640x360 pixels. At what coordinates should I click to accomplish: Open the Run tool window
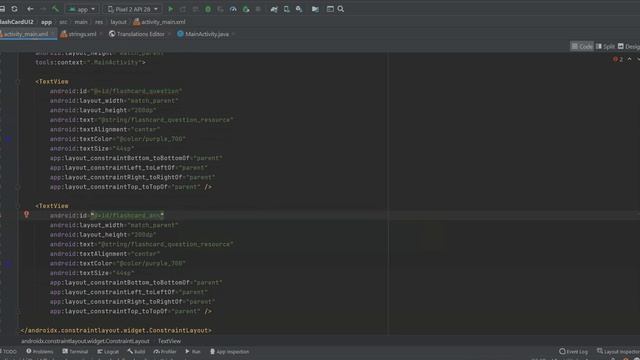tap(193, 351)
